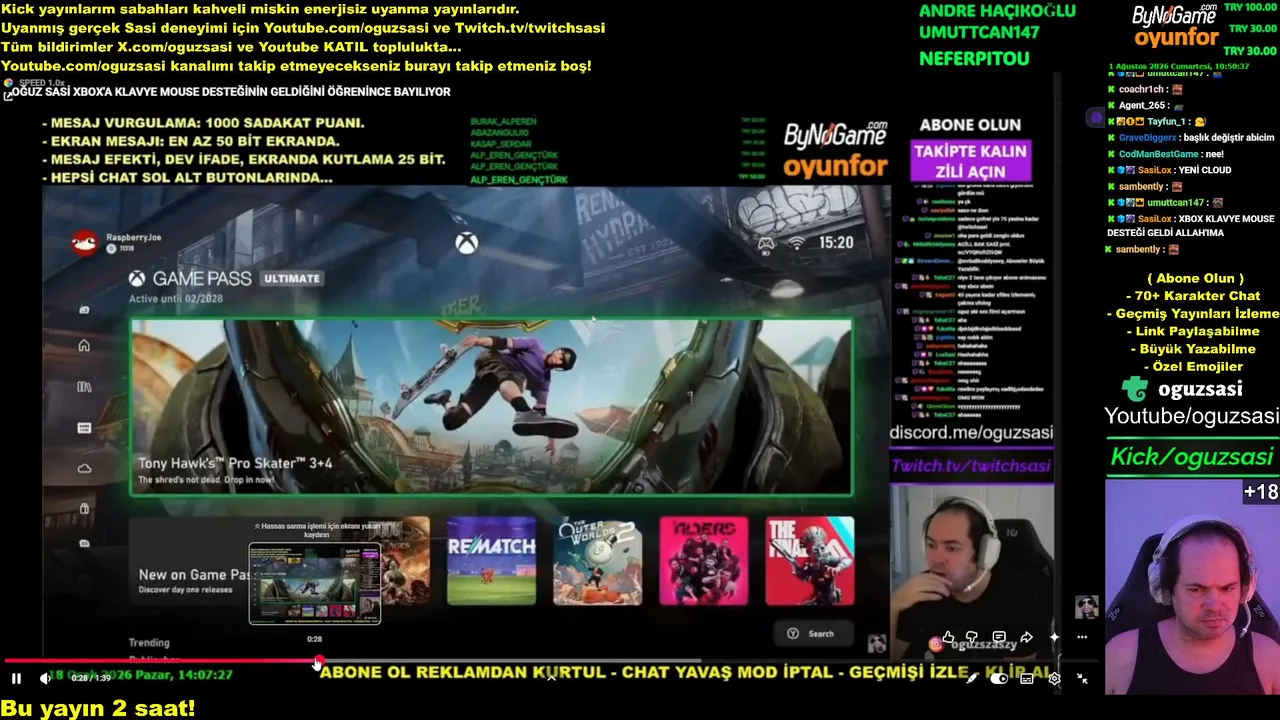Open the comments icon in the player
This screenshot has width=1280, height=720.
[x=999, y=637]
